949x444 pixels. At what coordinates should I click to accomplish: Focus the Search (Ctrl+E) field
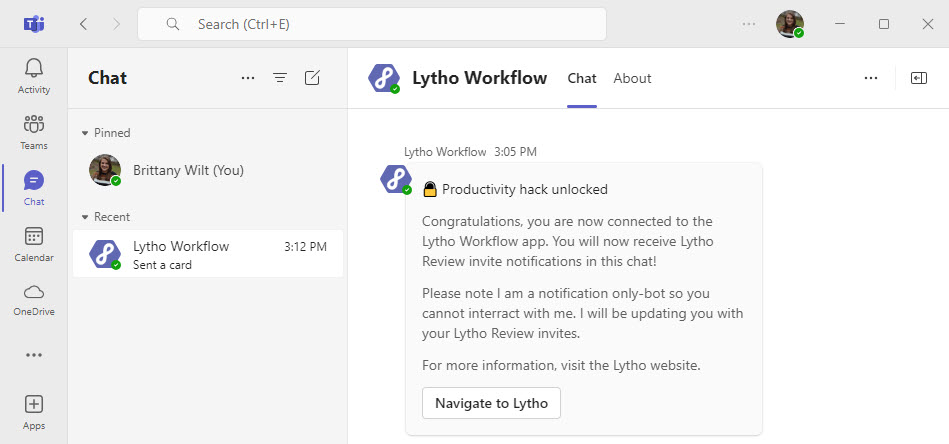tap(372, 24)
